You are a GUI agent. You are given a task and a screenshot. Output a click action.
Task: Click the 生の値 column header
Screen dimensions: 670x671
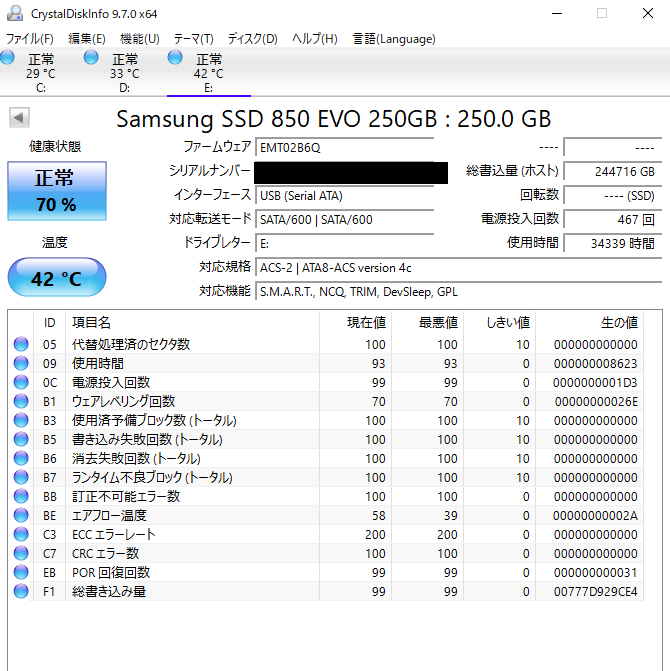point(589,322)
